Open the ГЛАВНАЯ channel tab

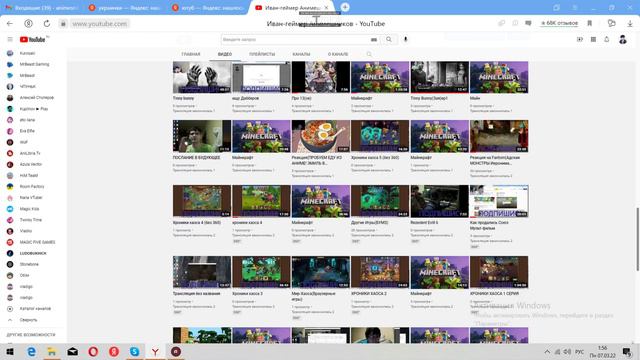click(191, 54)
